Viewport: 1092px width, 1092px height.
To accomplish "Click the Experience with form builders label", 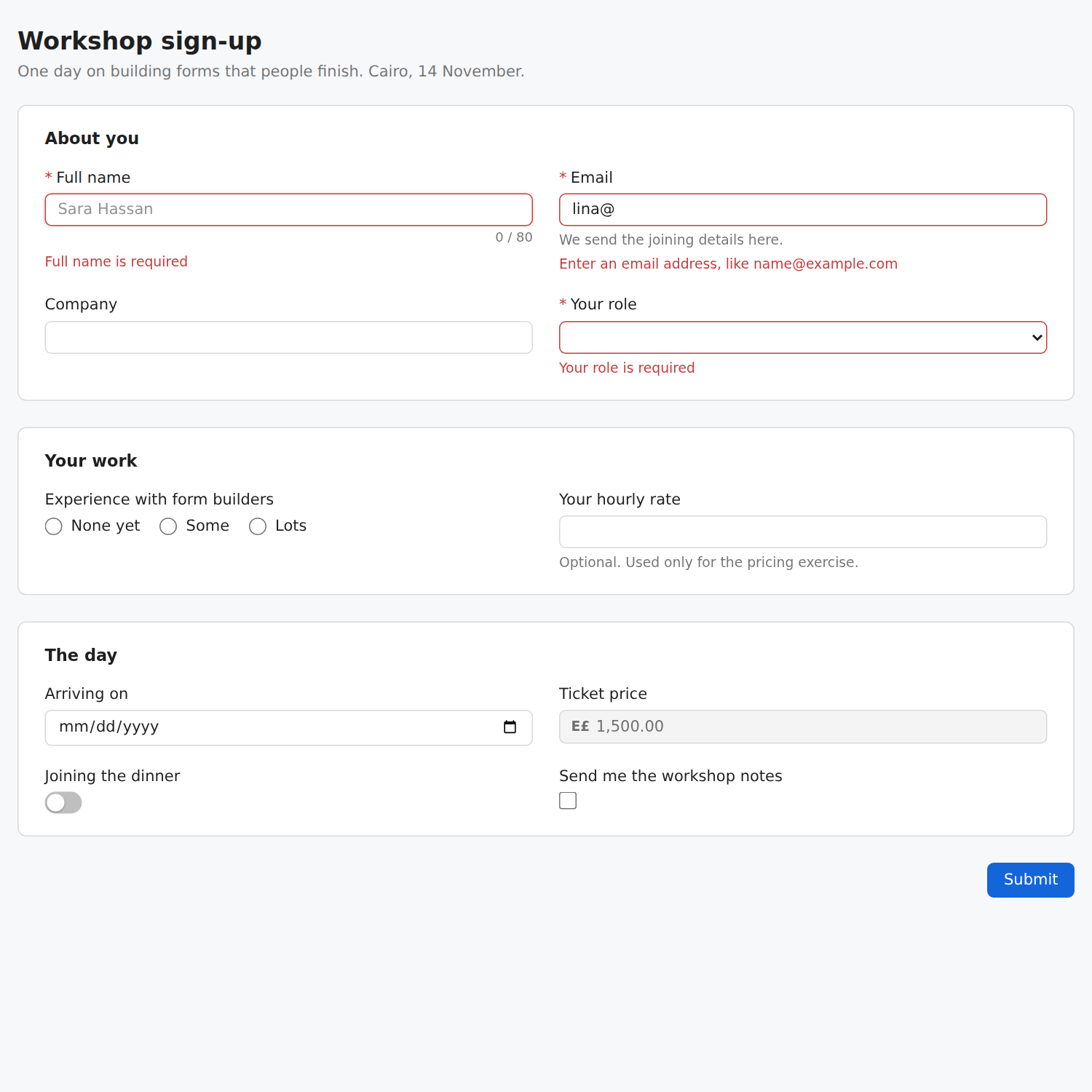I will [159, 499].
